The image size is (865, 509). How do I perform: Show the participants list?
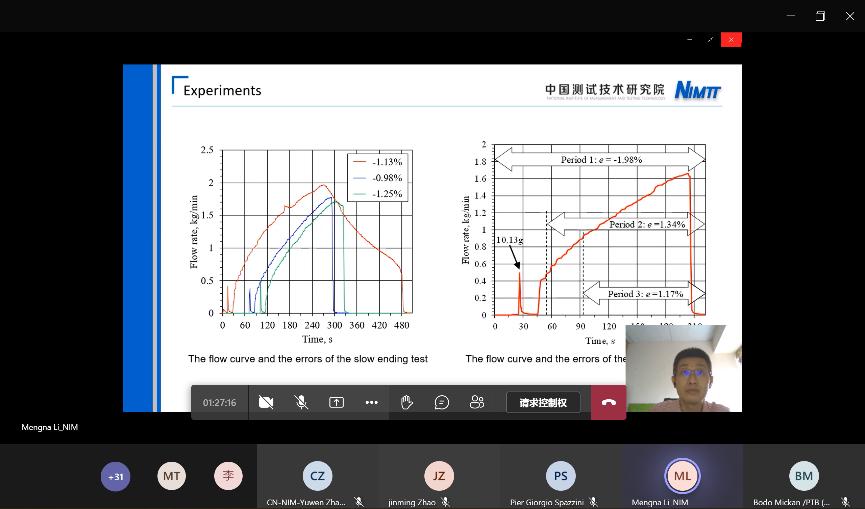pos(477,402)
